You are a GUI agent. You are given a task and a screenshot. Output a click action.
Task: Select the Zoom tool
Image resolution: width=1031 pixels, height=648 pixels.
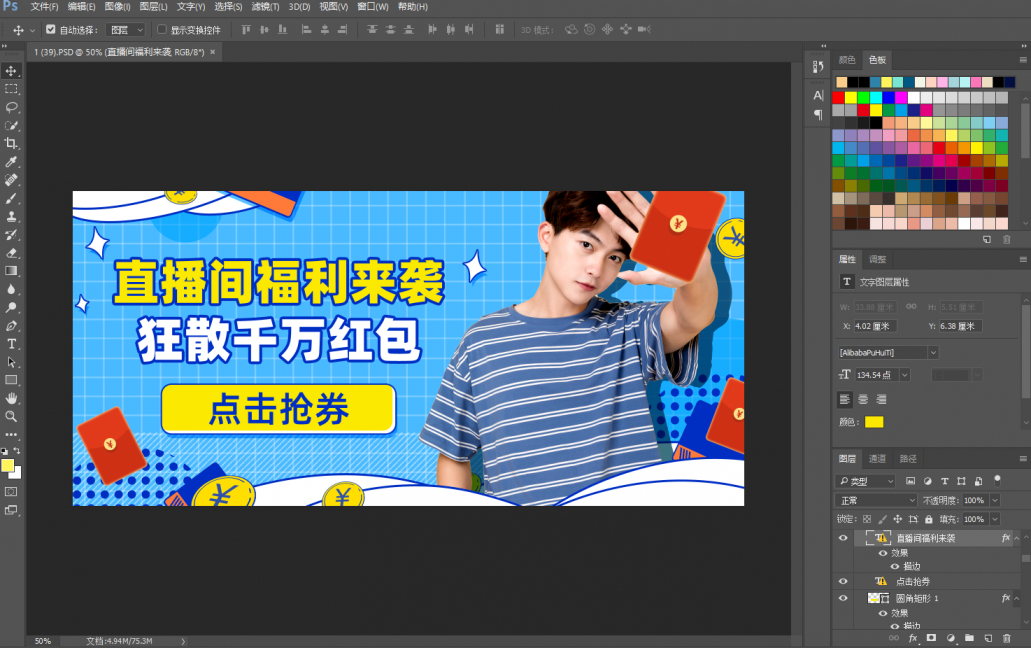click(12, 414)
